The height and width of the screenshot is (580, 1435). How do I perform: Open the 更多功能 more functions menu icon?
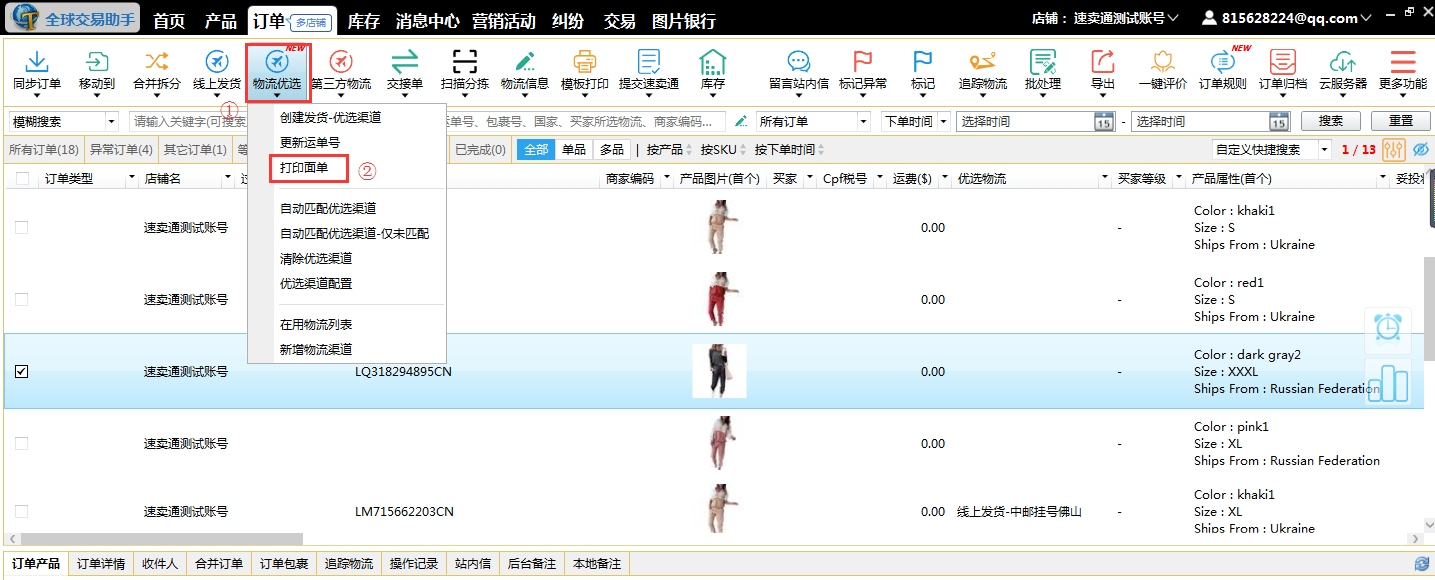click(1403, 61)
